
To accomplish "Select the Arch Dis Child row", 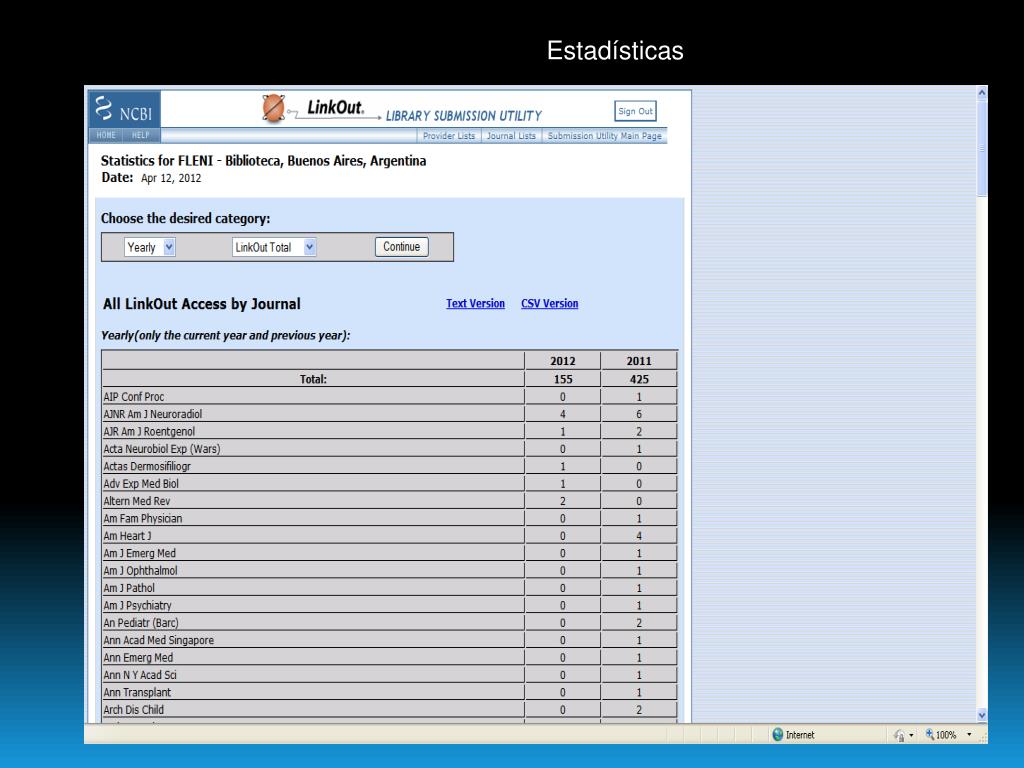I will (x=389, y=711).
